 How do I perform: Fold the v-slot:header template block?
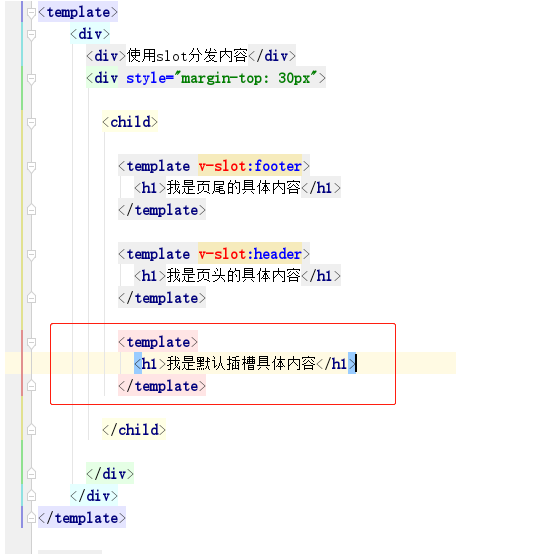tap(31, 255)
